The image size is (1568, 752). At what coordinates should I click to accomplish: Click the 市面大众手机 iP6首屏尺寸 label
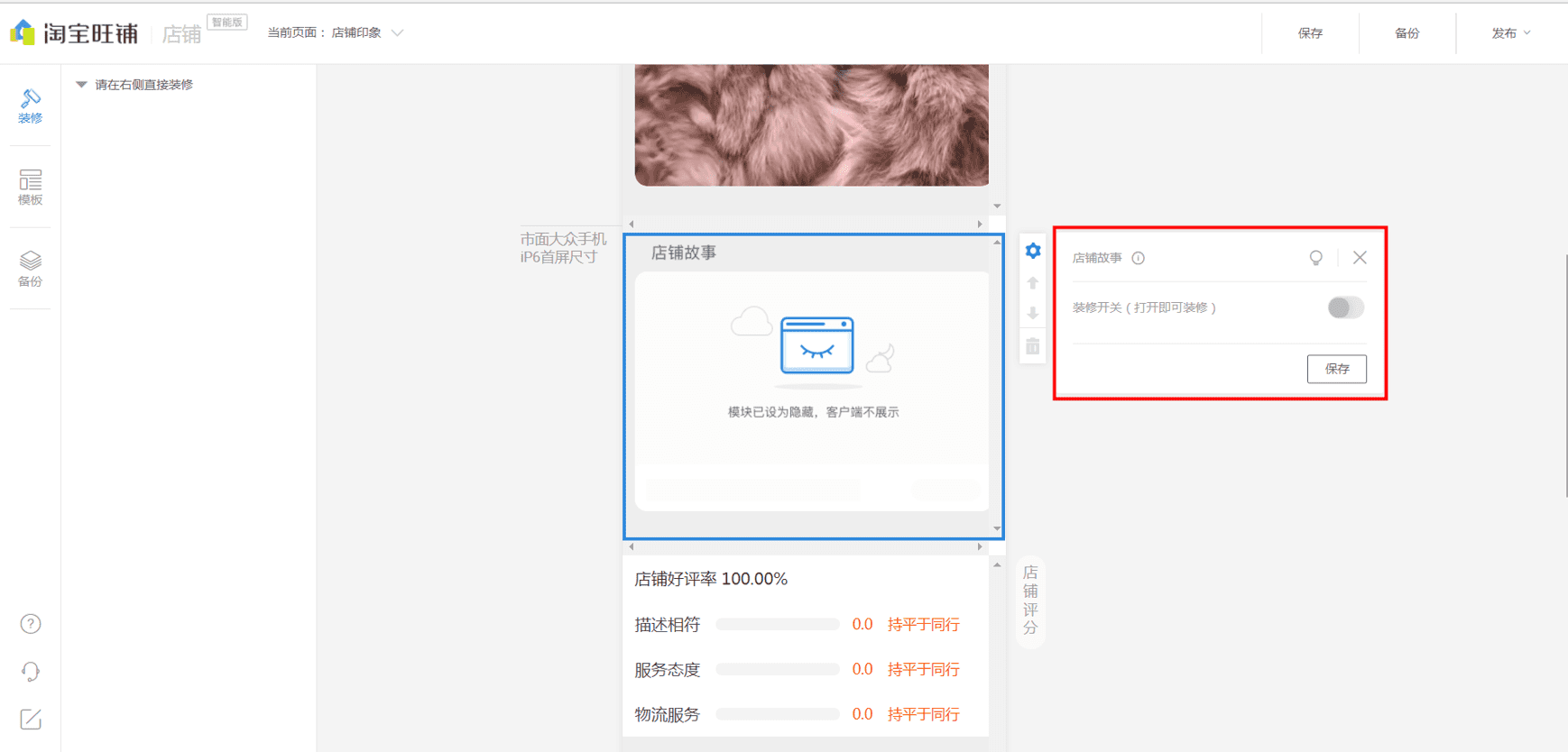[x=563, y=248]
